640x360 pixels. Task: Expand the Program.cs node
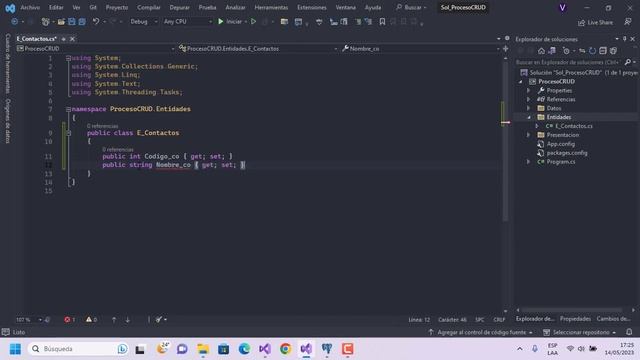tap(529, 162)
